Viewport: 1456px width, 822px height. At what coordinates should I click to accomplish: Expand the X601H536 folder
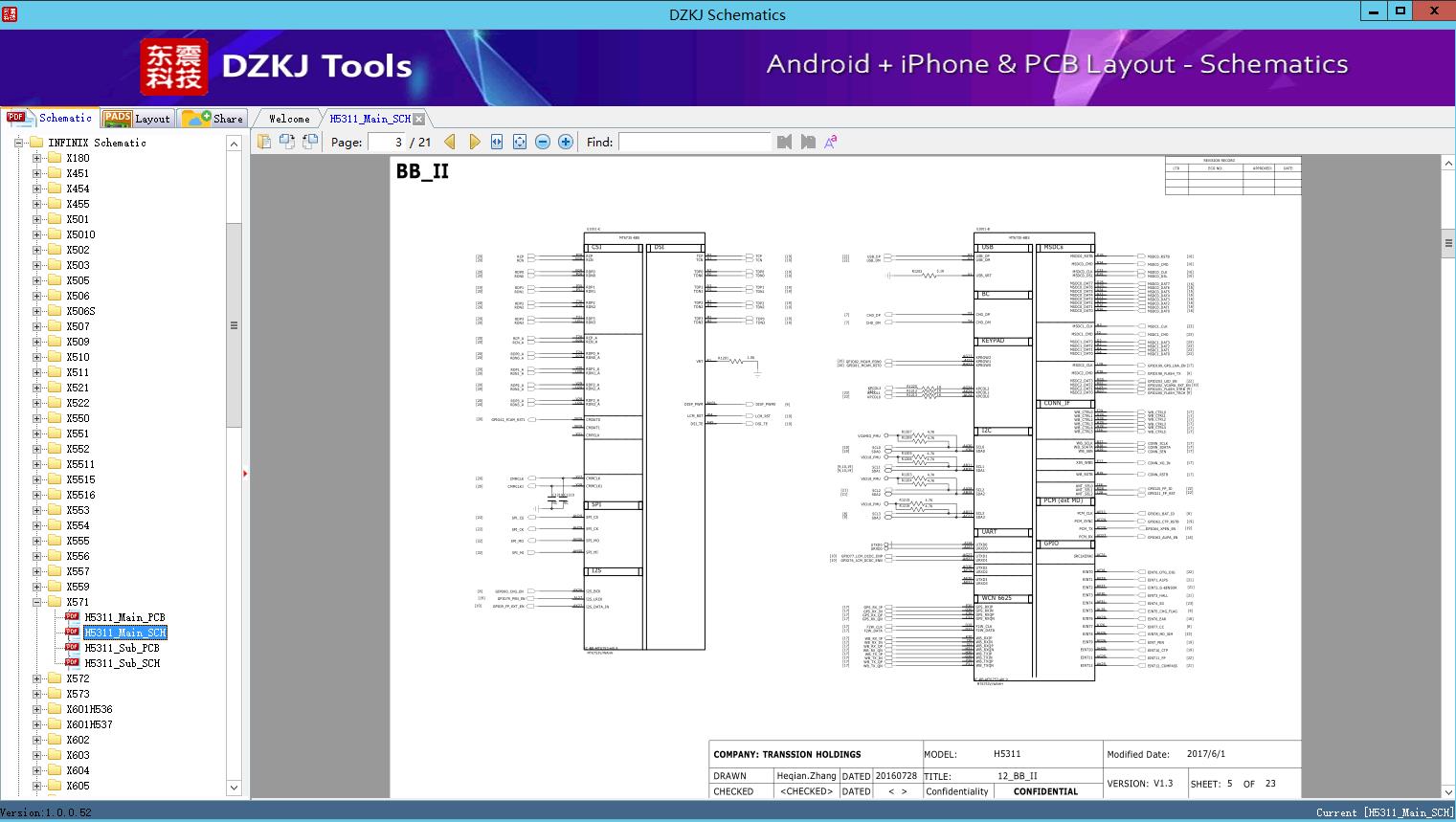36,709
